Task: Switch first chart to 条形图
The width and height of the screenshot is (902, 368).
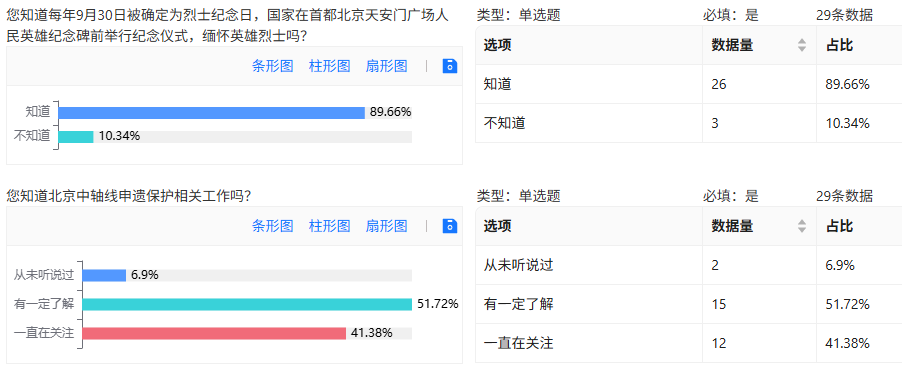Action: [273, 66]
